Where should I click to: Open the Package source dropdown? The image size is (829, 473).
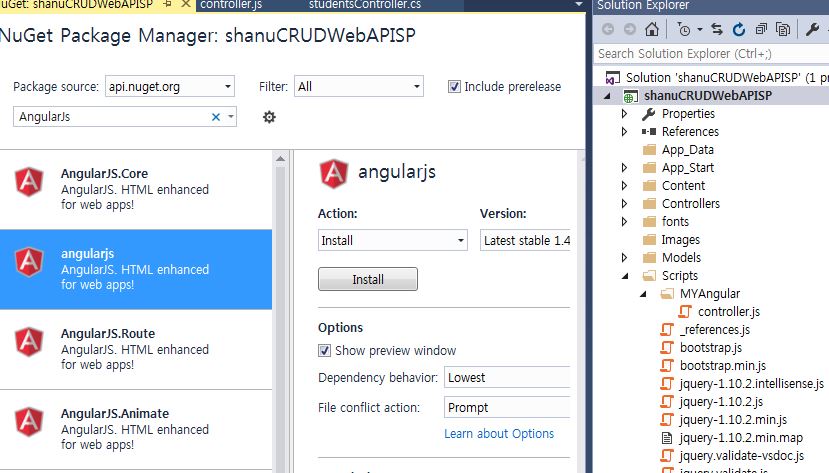[x=170, y=86]
